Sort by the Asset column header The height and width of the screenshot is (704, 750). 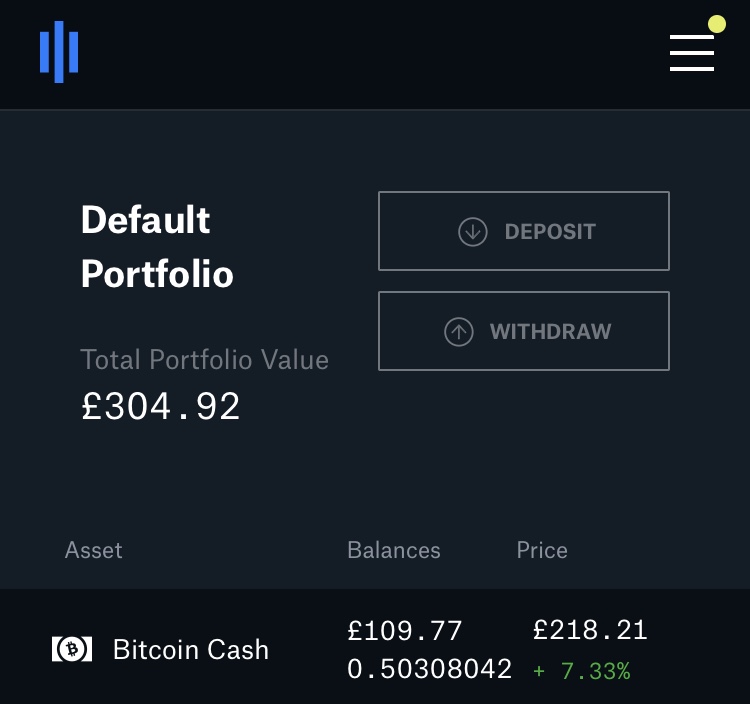coord(93,550)
